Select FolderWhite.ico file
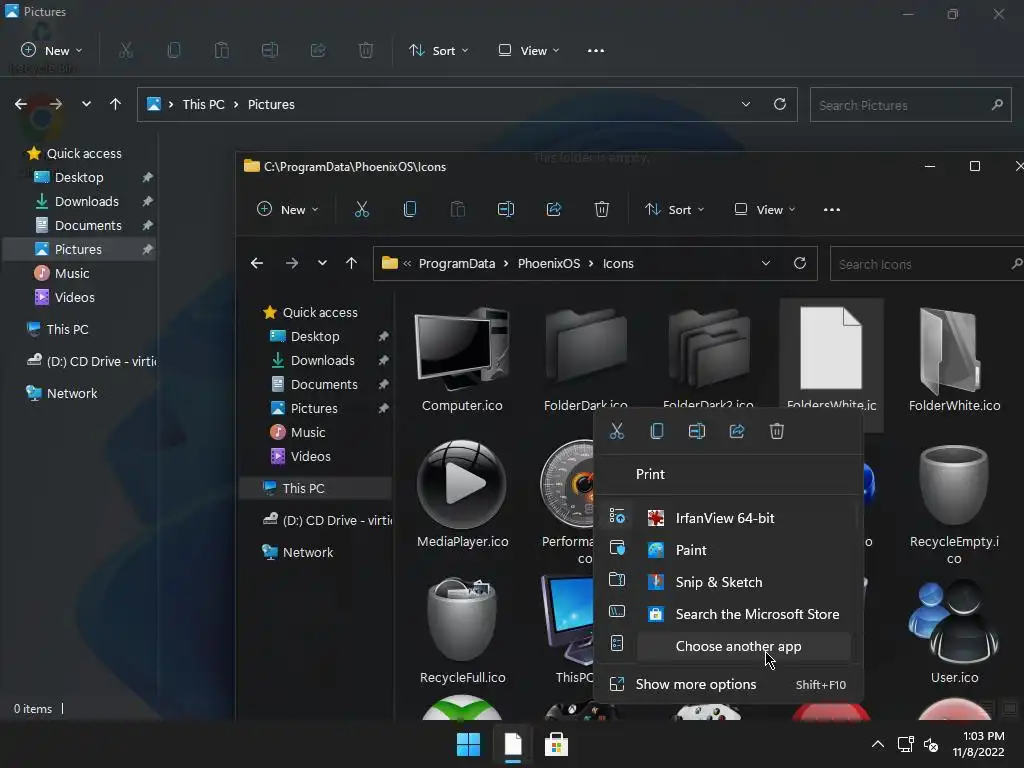 click(954, 359)
